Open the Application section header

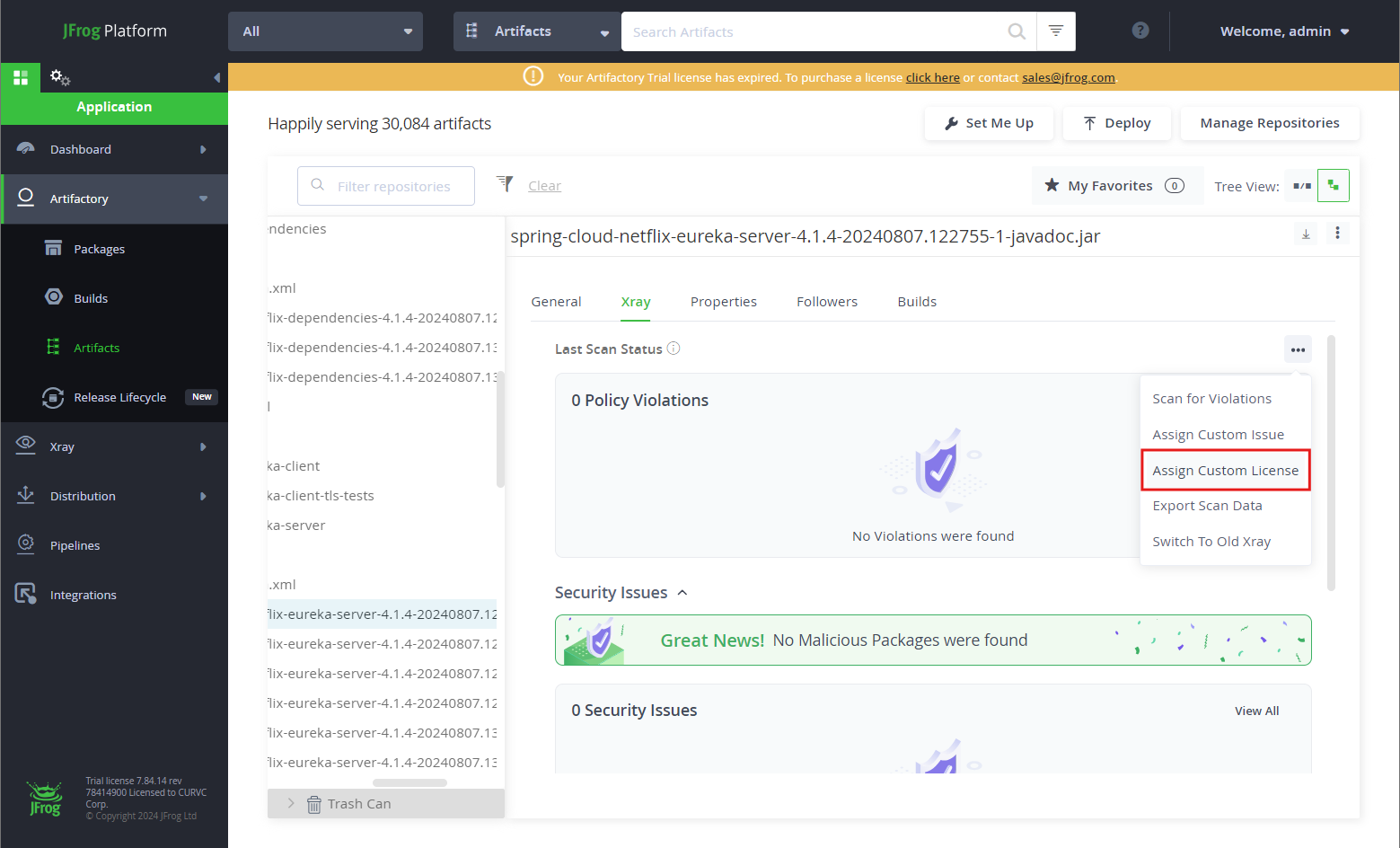(114, 107)
